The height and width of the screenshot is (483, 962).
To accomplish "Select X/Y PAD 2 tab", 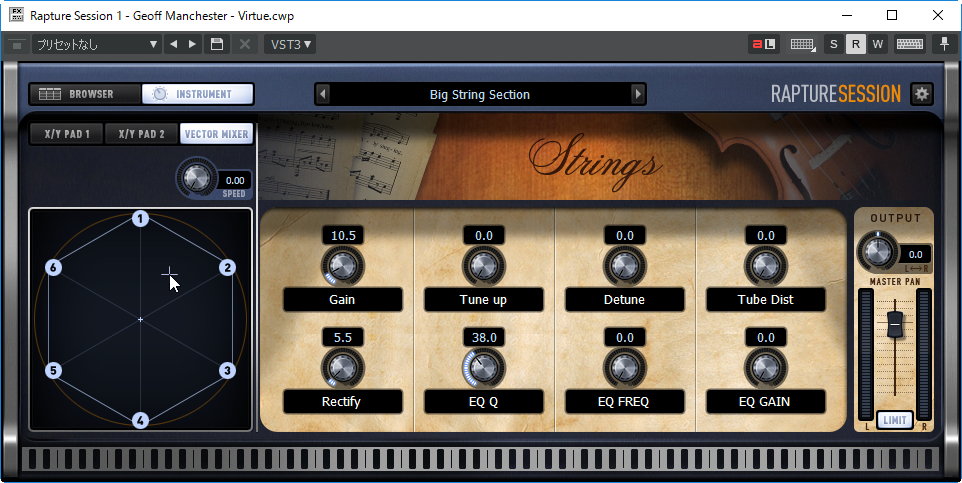I will pyautogui.click(x=142, y=134).
